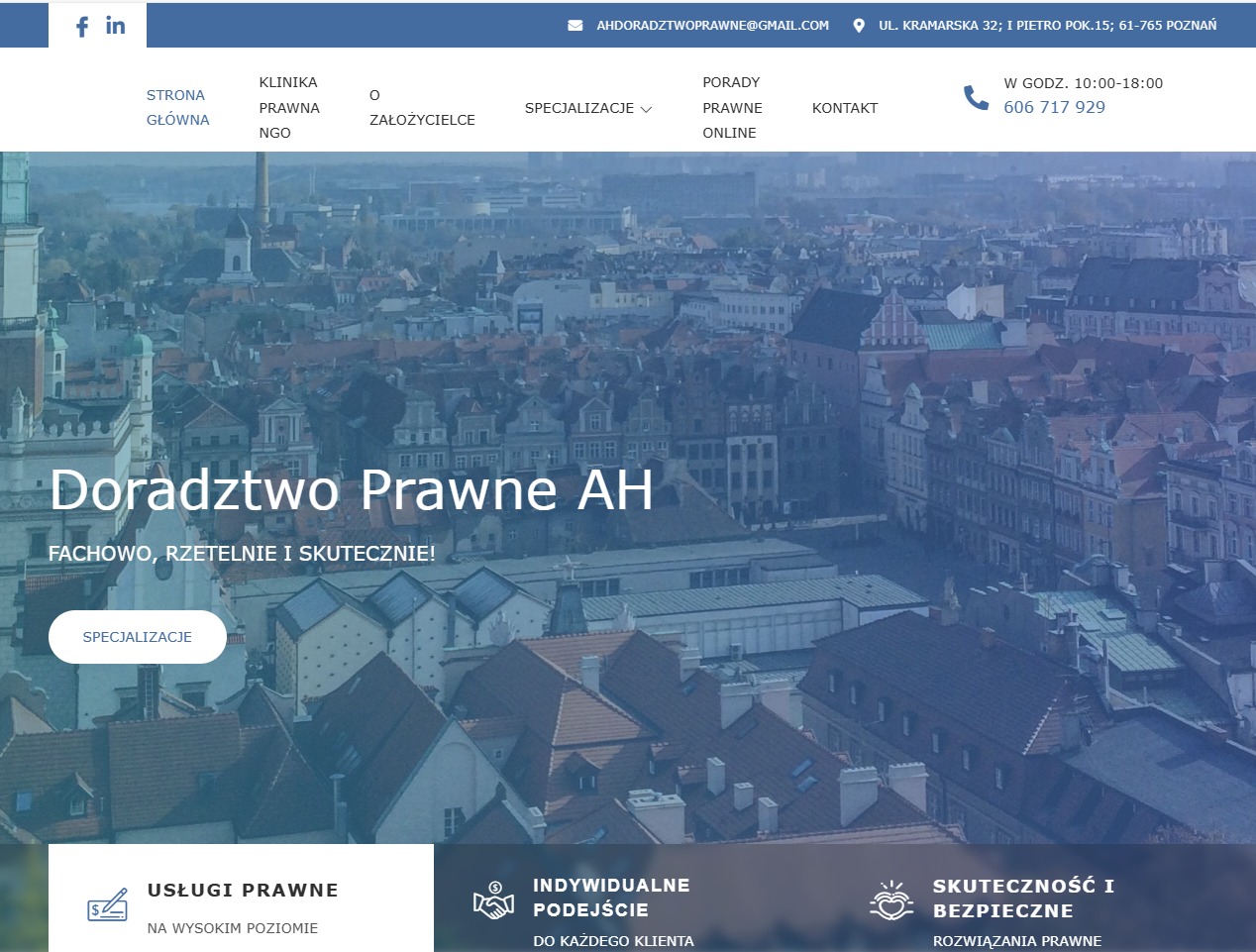1256x952 pixels.
Task: Click the envelope icon in the top bar
Action: [576, 25]
